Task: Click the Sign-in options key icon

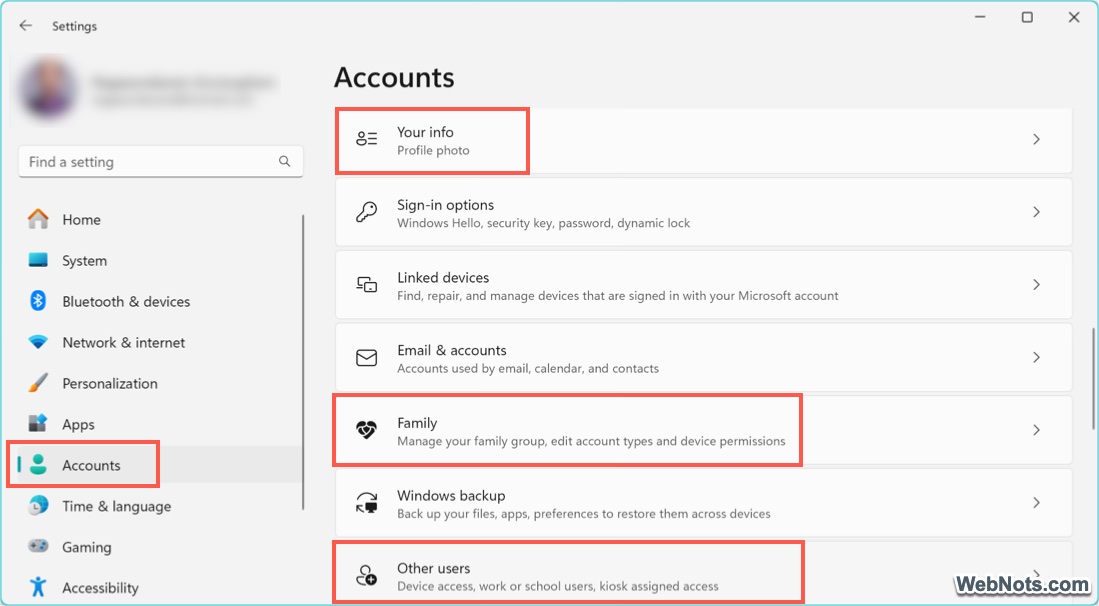Action: point(367,212)
